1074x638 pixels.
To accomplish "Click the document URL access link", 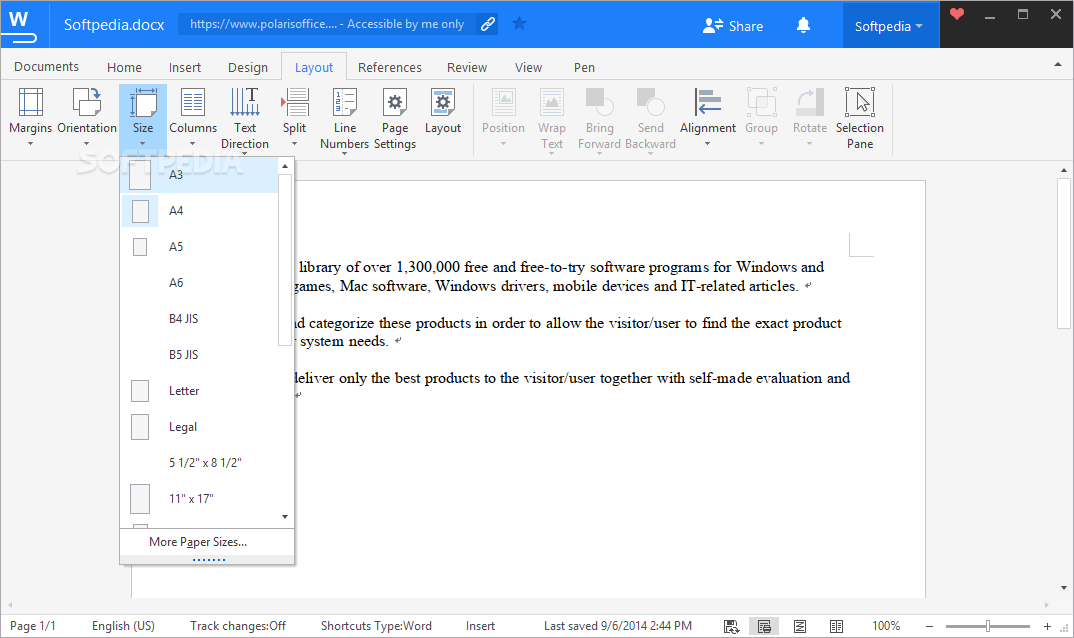I will (327, 24).
